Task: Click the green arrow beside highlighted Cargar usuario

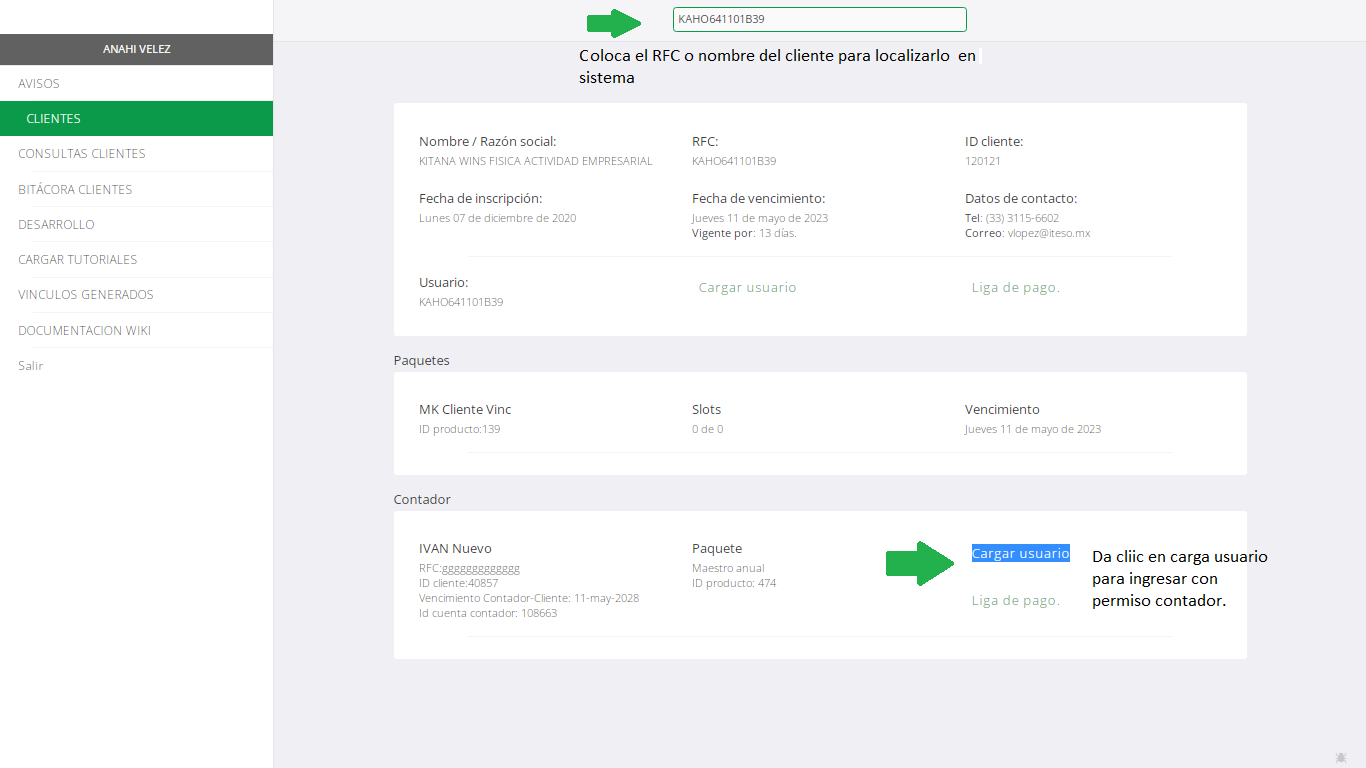Action: 920,563
